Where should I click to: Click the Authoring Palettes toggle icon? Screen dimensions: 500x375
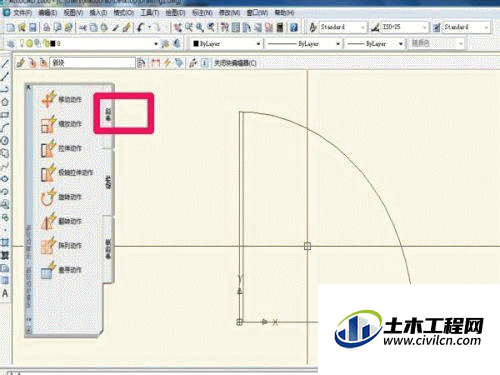pos(141,63)
